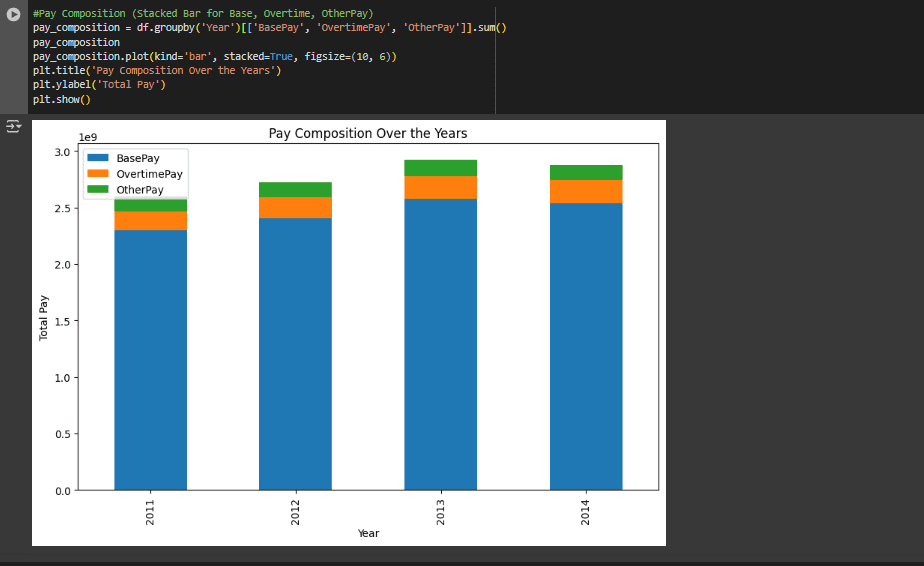Place cursor in the plt.title code line

pos(157,71)
